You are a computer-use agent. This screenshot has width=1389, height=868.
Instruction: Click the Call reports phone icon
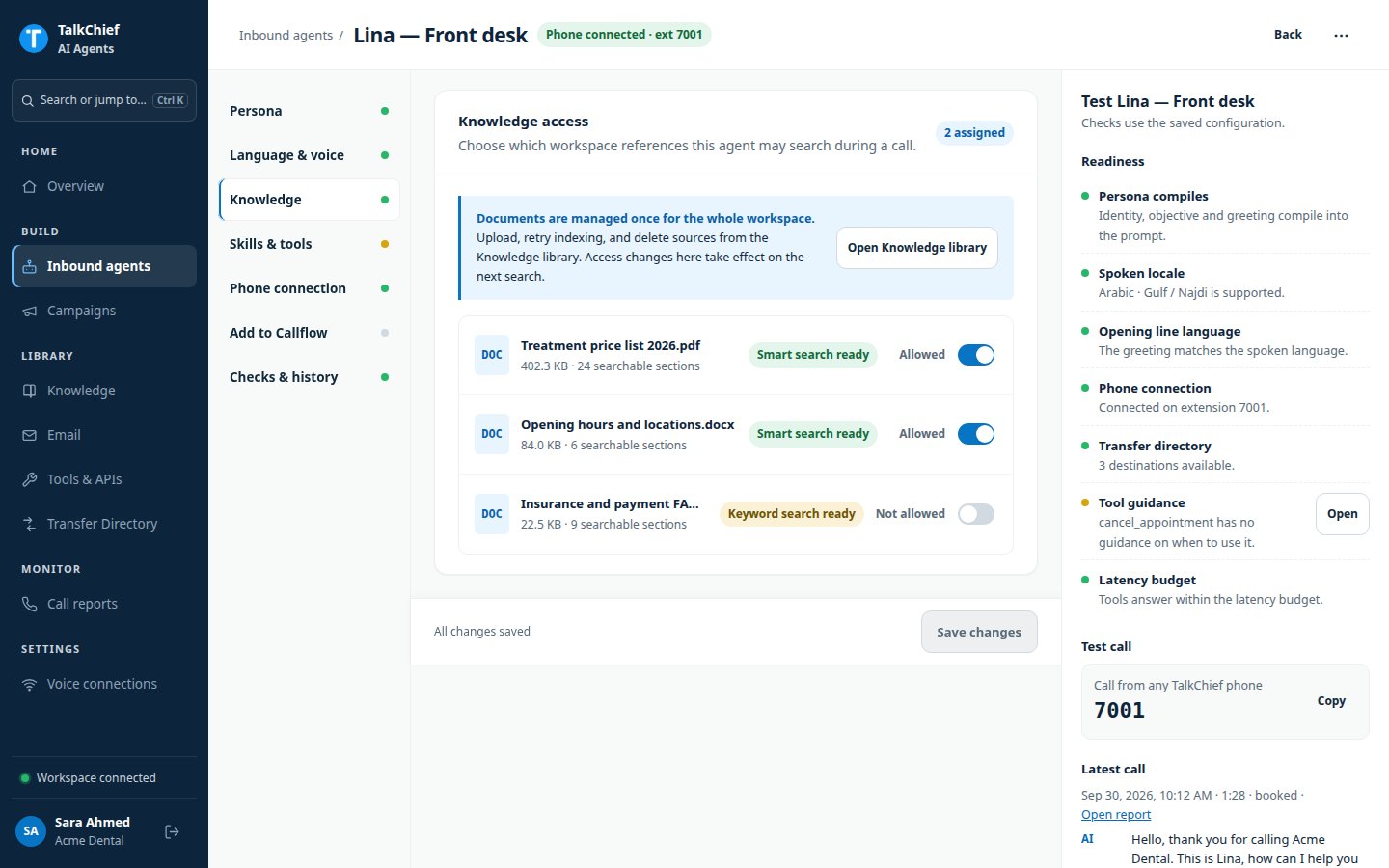click(x=30, y=604)
